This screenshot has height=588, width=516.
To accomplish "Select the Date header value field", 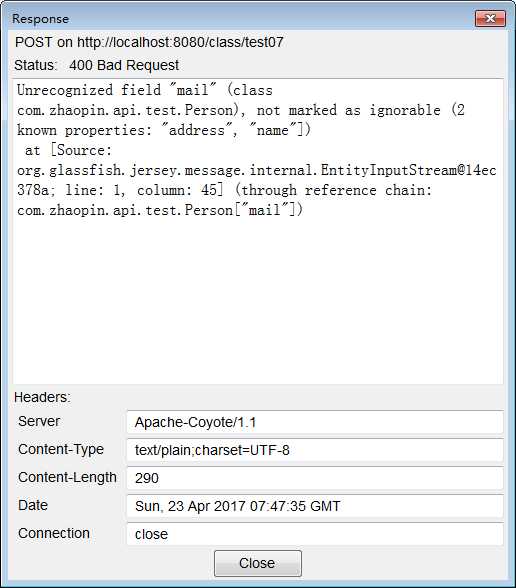I will [315, 506].
